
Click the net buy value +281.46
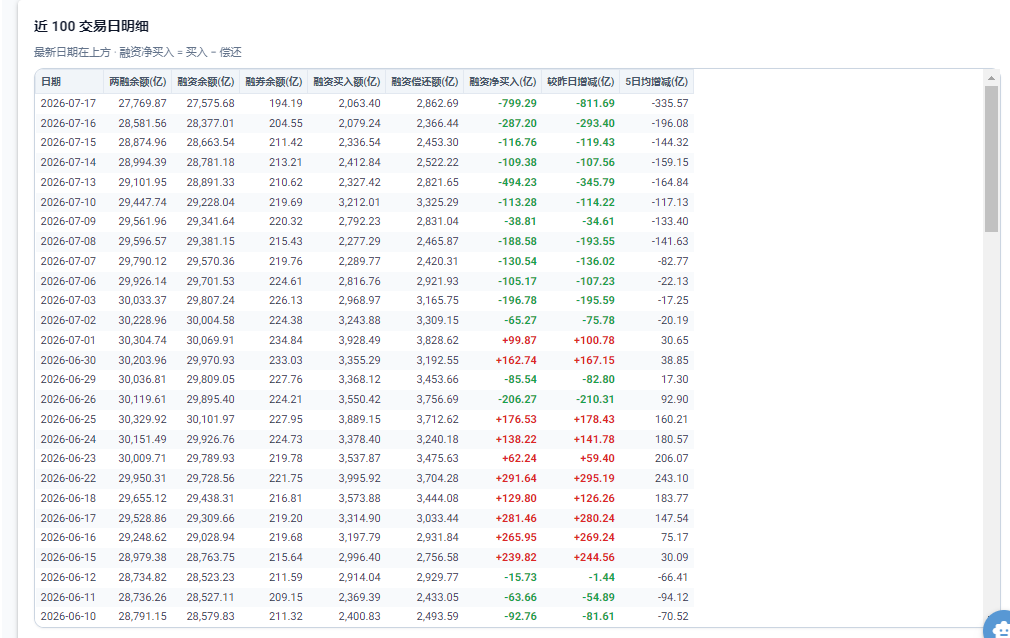[516, 518]
